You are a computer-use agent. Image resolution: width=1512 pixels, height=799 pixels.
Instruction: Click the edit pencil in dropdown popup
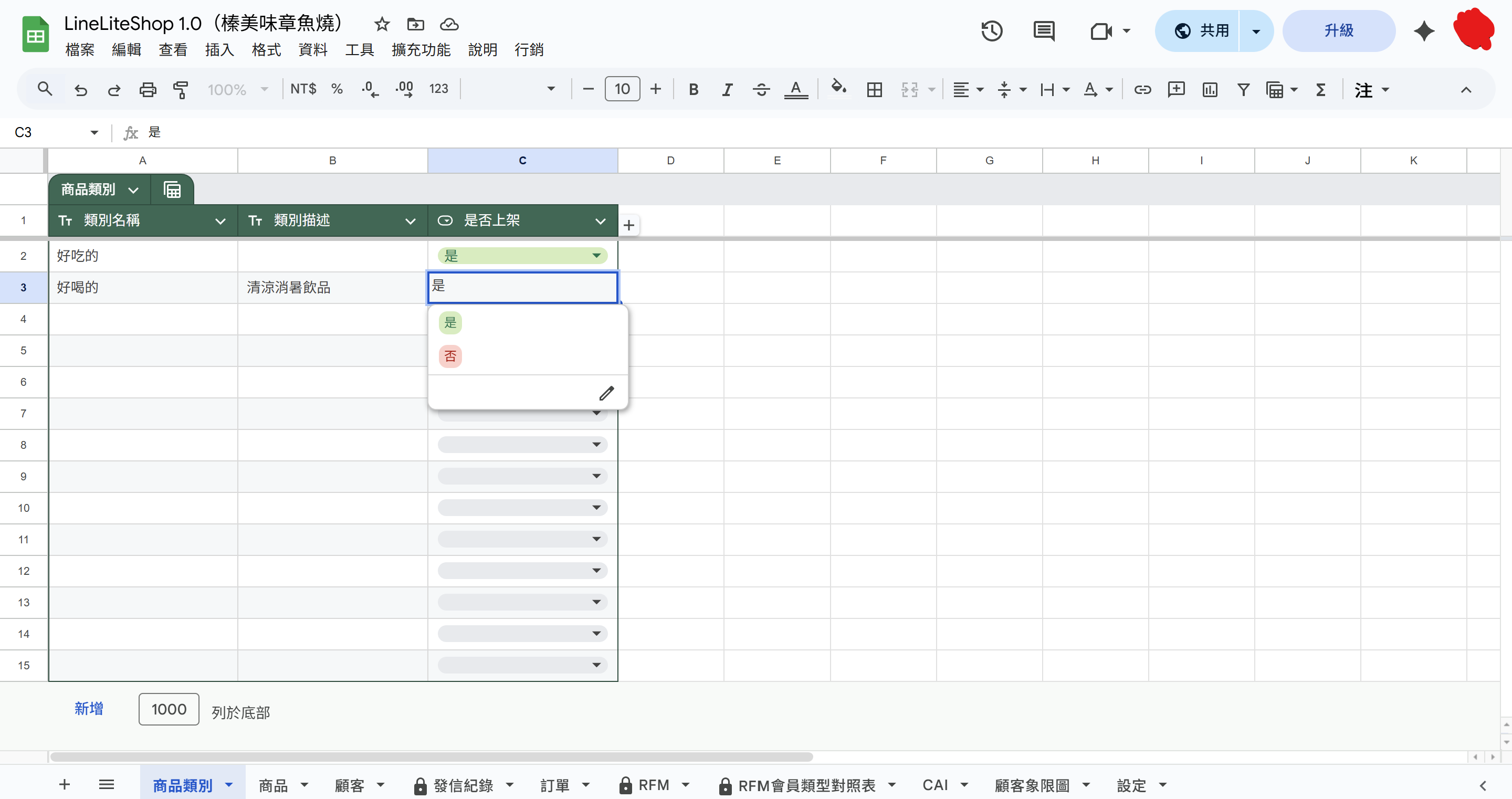606,393
